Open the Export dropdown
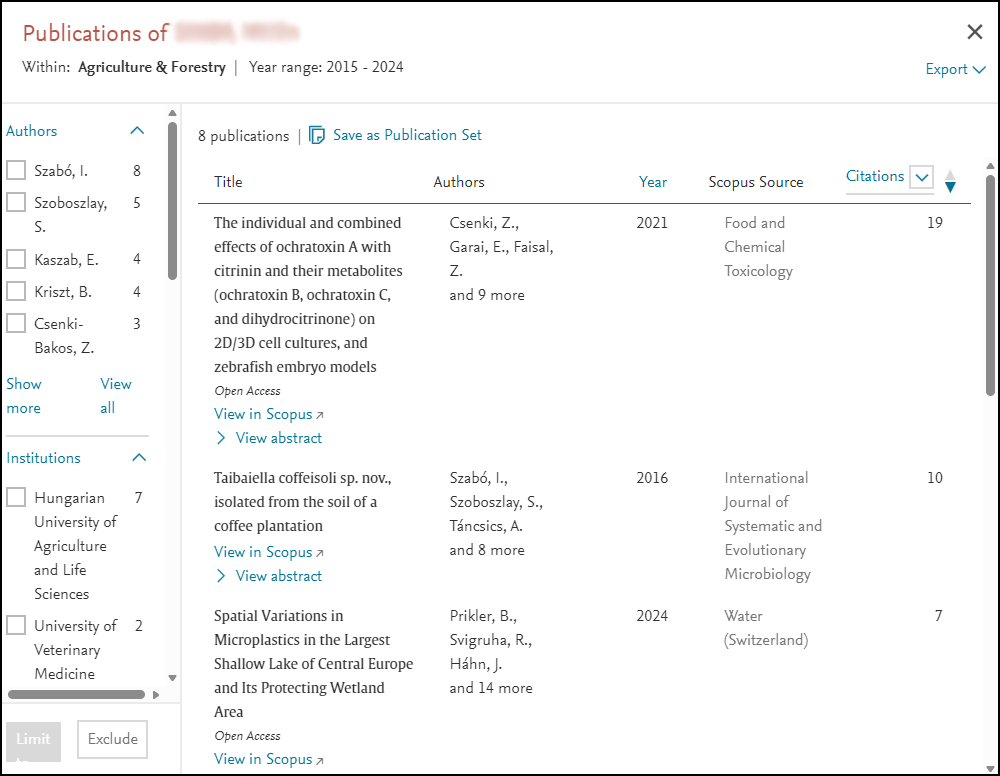Image resolution: width=1000 pixels, height=776 pixels. click(x=955, y=69)
